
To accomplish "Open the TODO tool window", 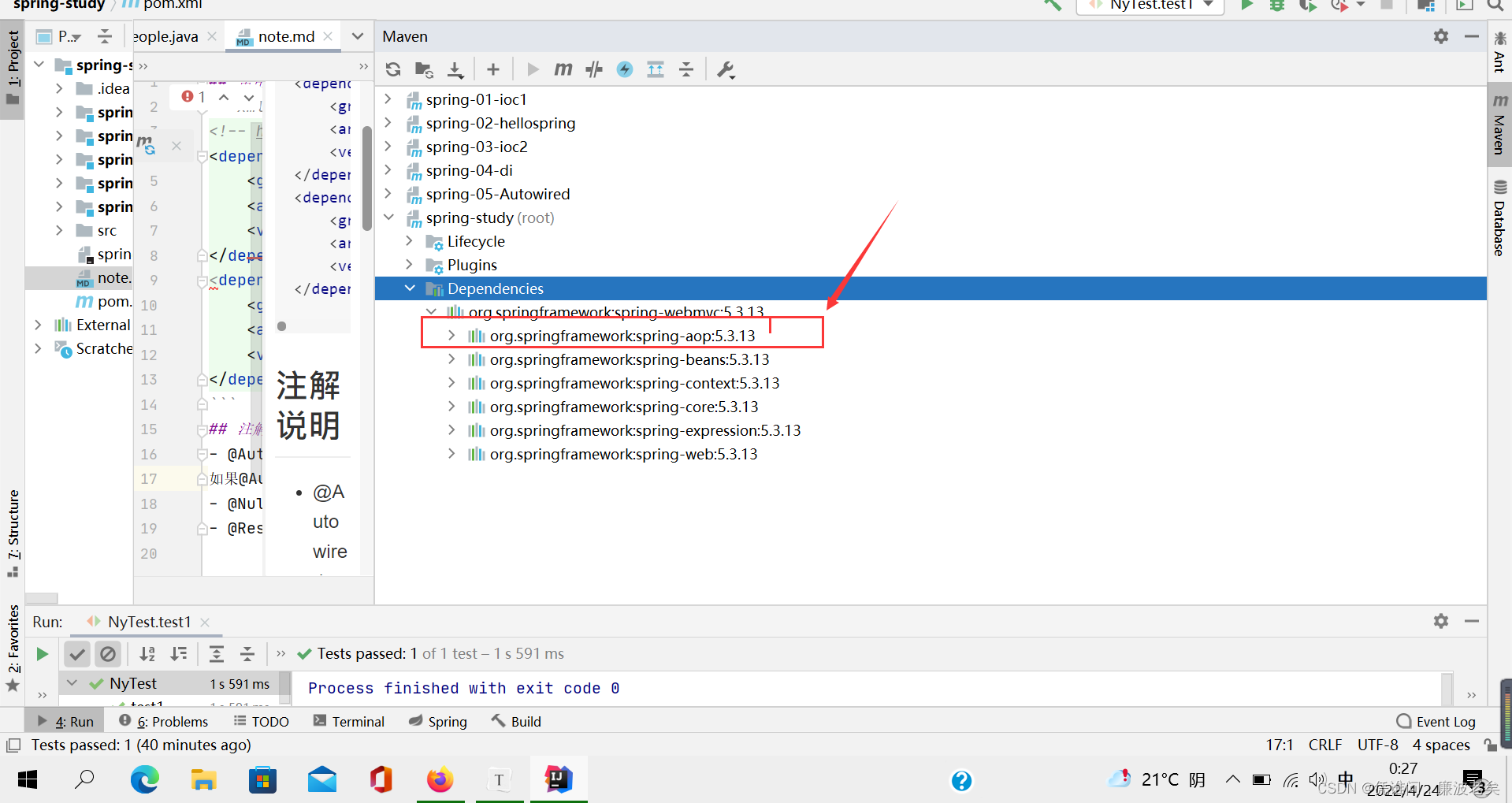I will pos(262,721).
